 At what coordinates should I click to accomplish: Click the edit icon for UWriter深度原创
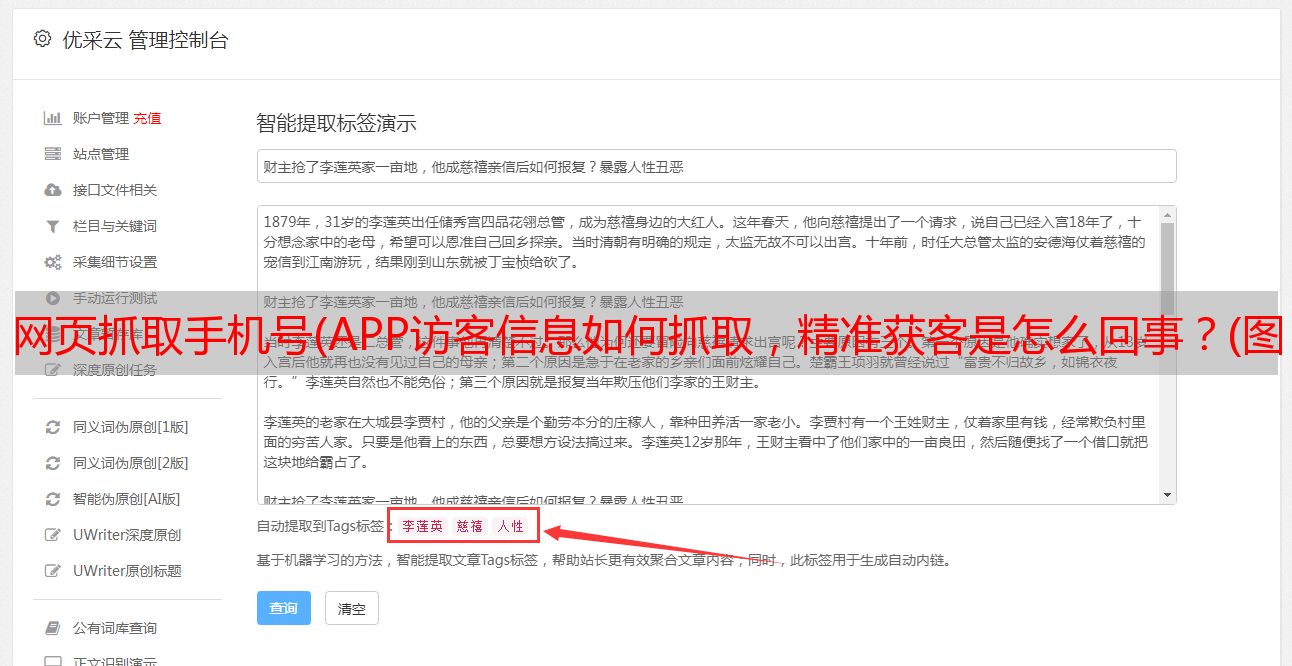click(x=53, y=535)
